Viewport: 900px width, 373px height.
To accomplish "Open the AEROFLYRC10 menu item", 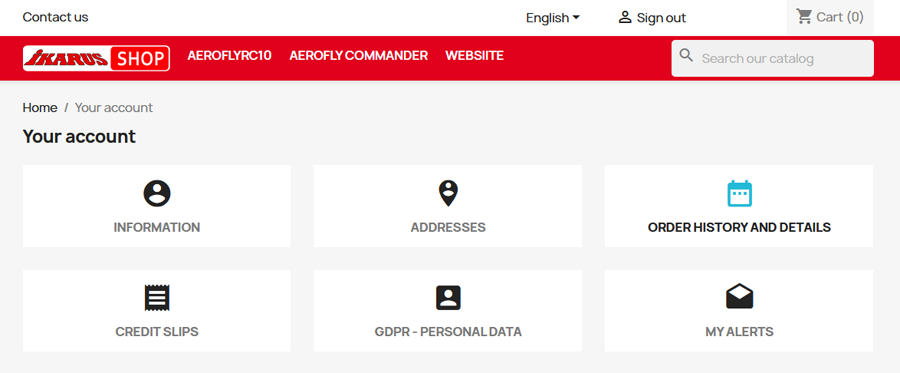I will pyautogui.click(x=230, y=56).
